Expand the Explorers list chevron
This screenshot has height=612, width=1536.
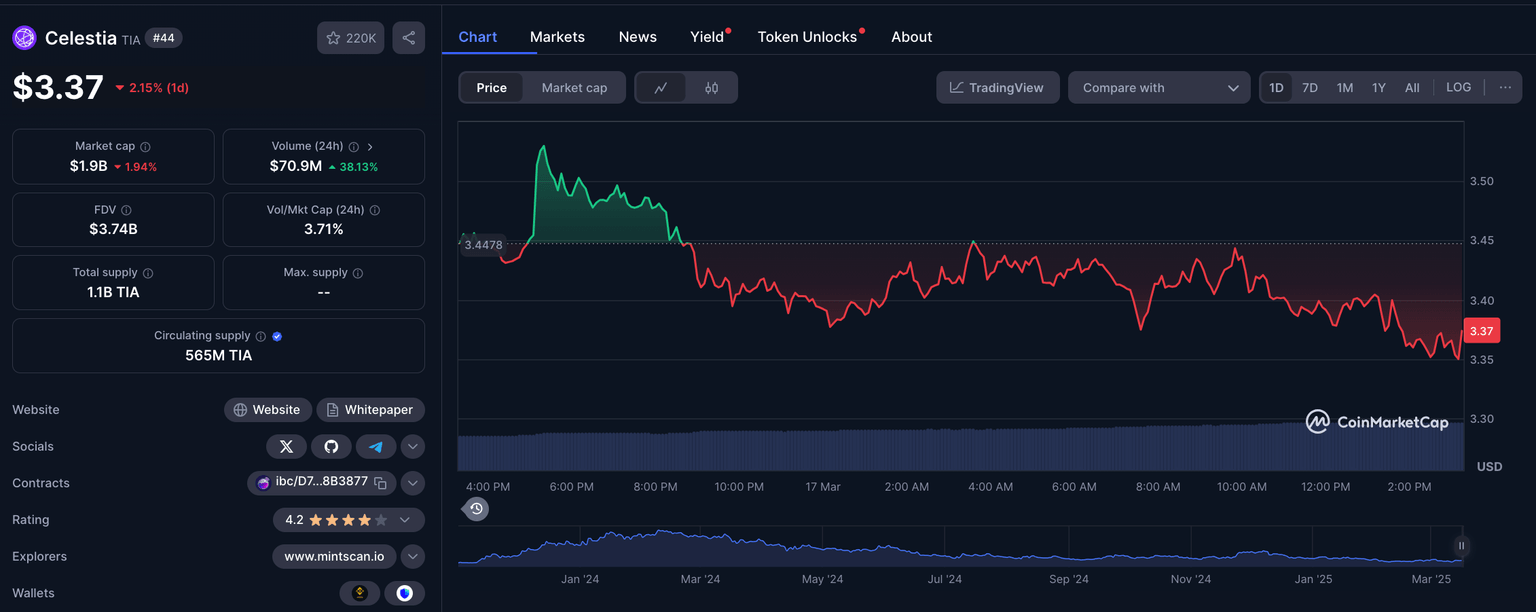(412, 556)
